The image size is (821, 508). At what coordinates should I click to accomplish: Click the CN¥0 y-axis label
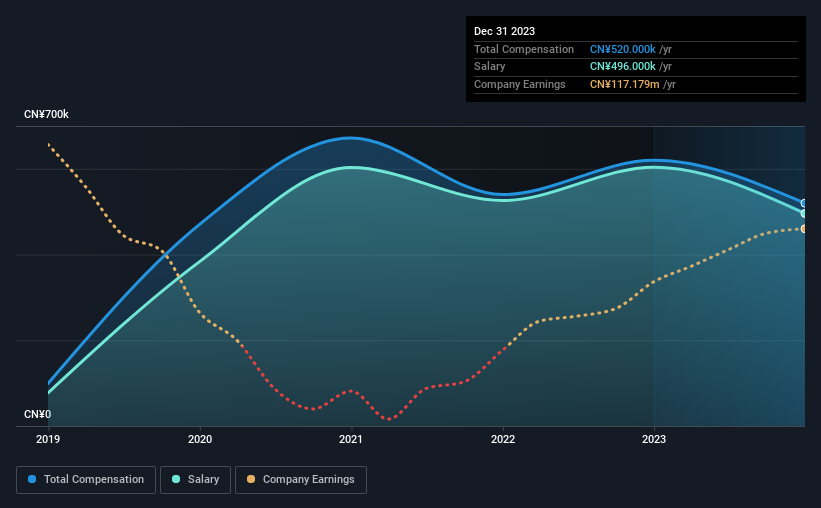pyautogui.click(x=37, y=414)
